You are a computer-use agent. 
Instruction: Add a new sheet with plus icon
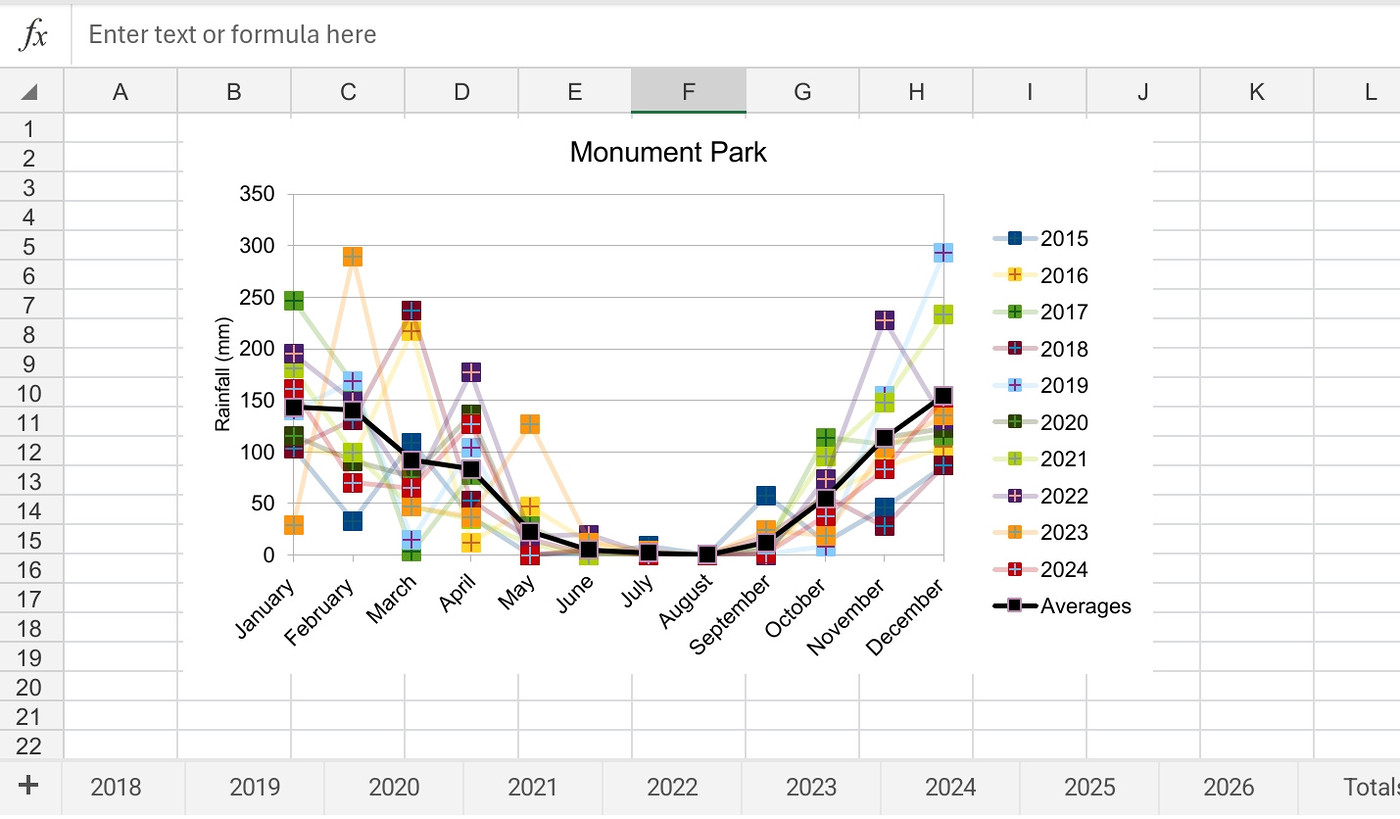(29, 786)
